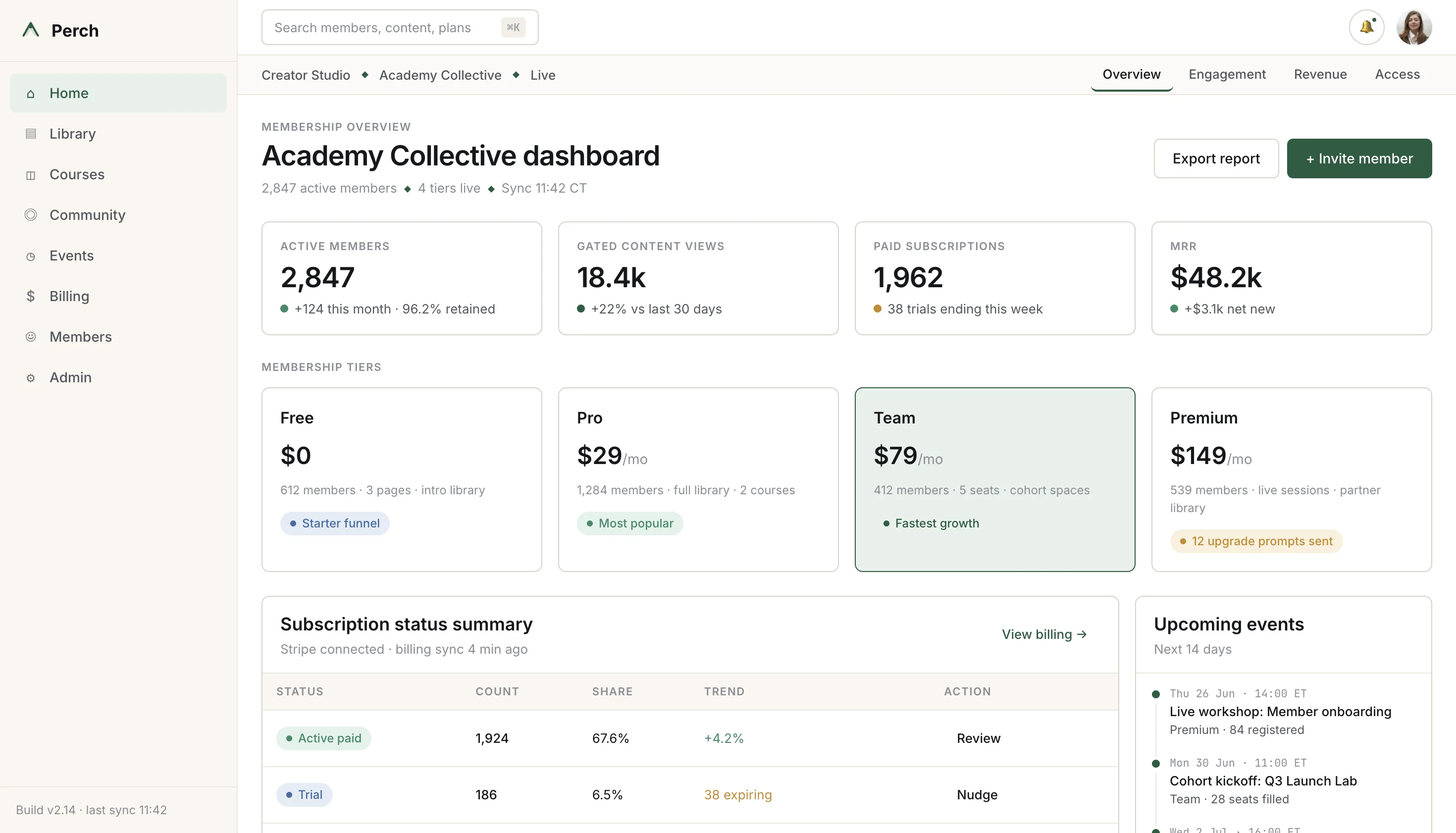Viewport: 1456px width, 833px height.
Task: Click Nudge action for Trial
Action: [x=977, y=795]
